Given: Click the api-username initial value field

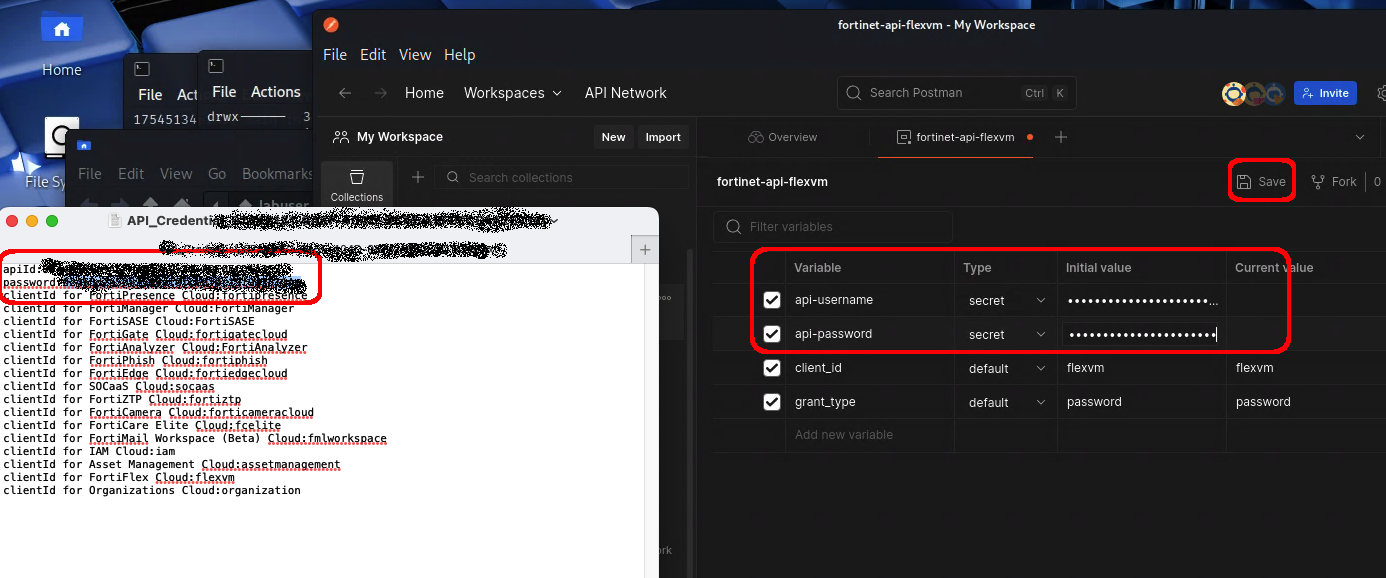Looking at the screenshot, I should point(1142,300).
